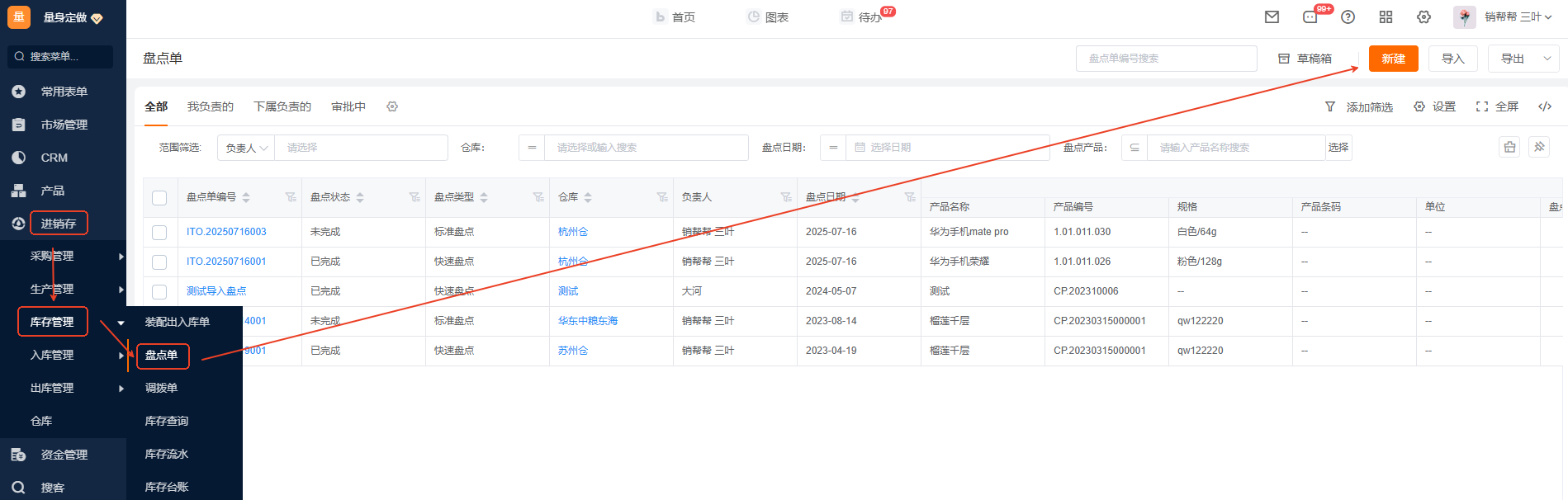The height and width of the screenshot is (500, 1568).
Task: Expand the 生产管理 submenu
Action: tap(121, 290)
